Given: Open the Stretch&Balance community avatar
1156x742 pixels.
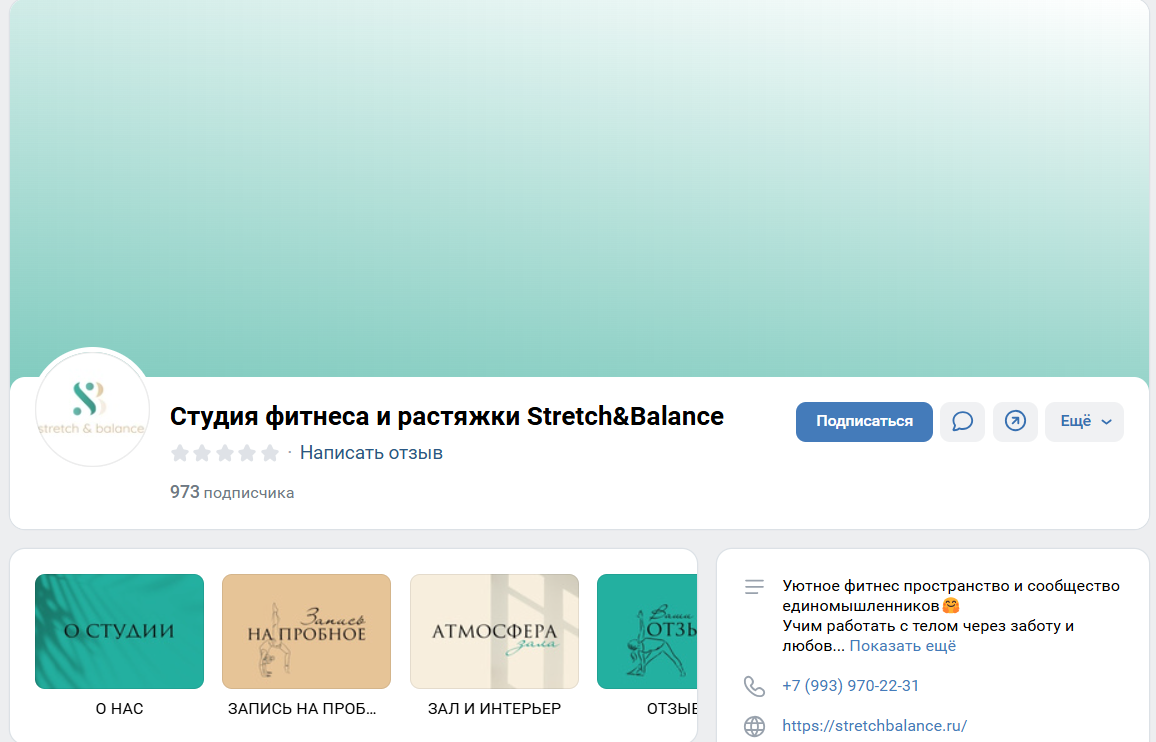Looking at the screenshot, I should 92,408.
